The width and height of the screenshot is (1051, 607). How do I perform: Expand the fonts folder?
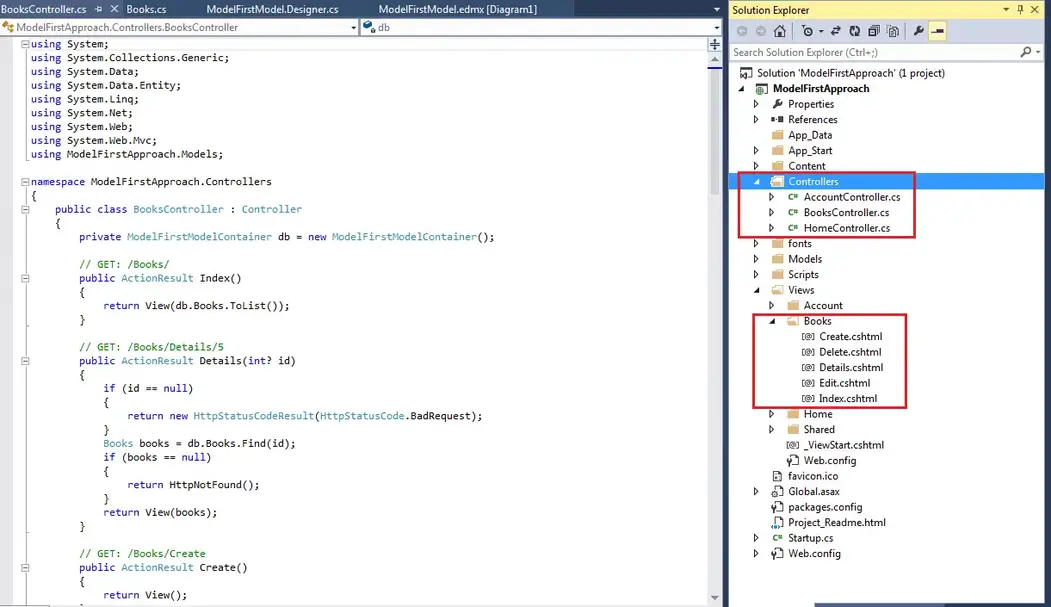tap(756, 243)
